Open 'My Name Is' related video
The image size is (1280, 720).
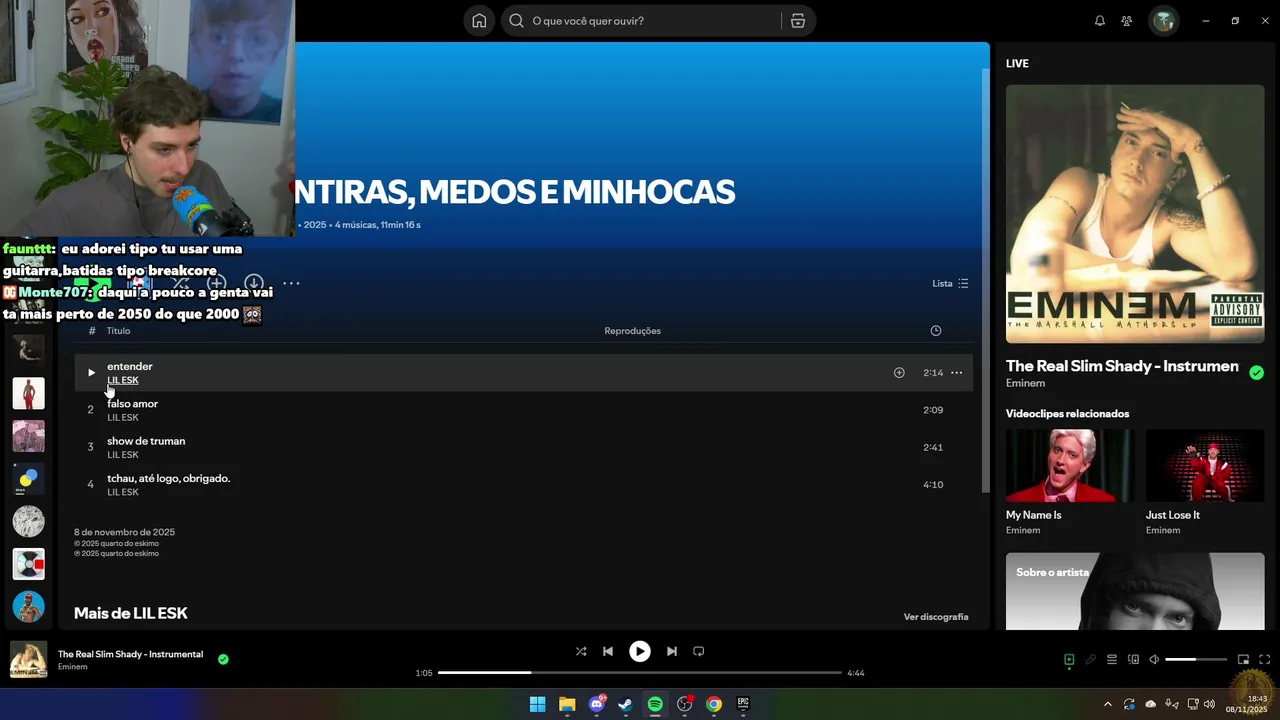[1069, 466]
